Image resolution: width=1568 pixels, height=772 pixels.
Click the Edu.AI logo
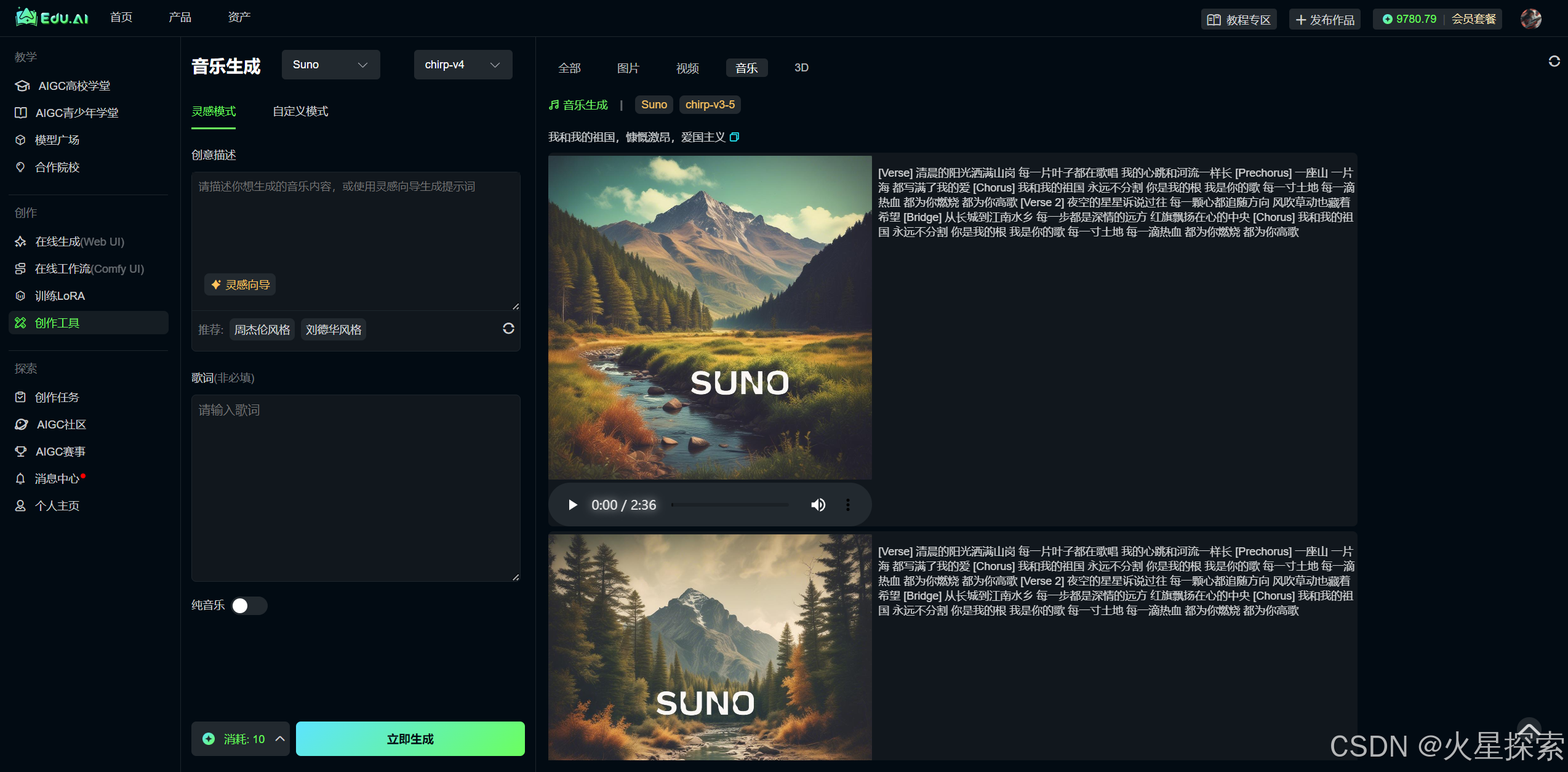(52, 18)
